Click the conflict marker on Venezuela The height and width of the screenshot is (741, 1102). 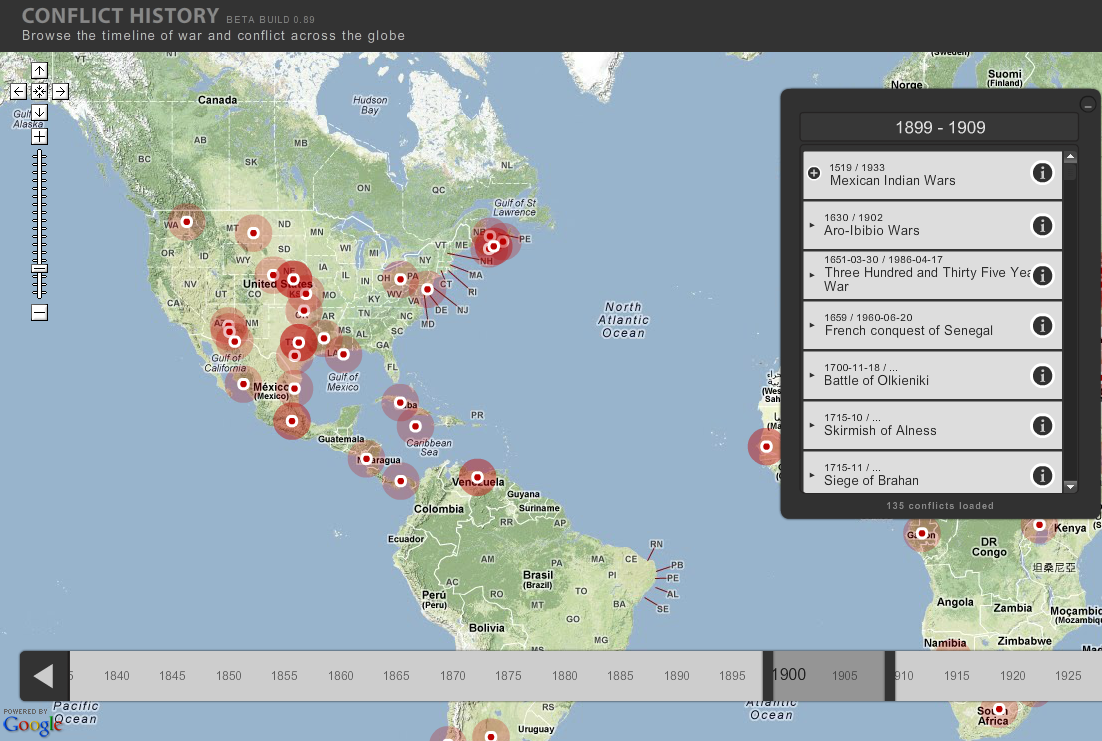tap(477, 477)
